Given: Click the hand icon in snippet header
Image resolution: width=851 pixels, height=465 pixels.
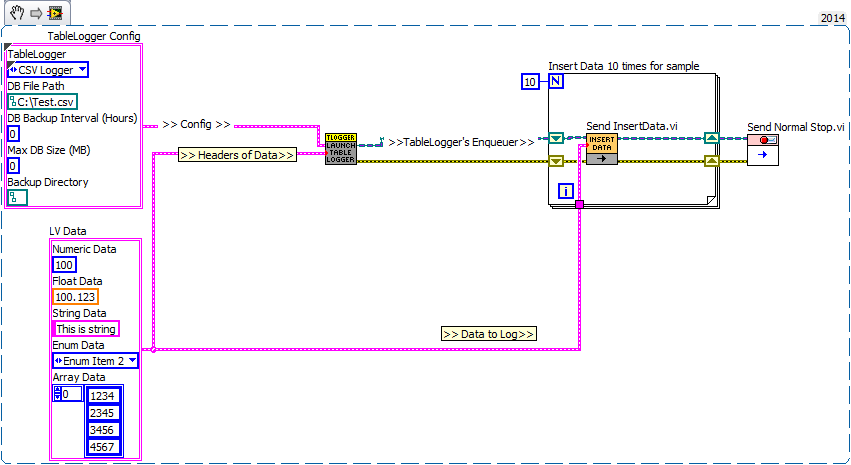Looking at the screenshot, I should click(x=15, y=15).
